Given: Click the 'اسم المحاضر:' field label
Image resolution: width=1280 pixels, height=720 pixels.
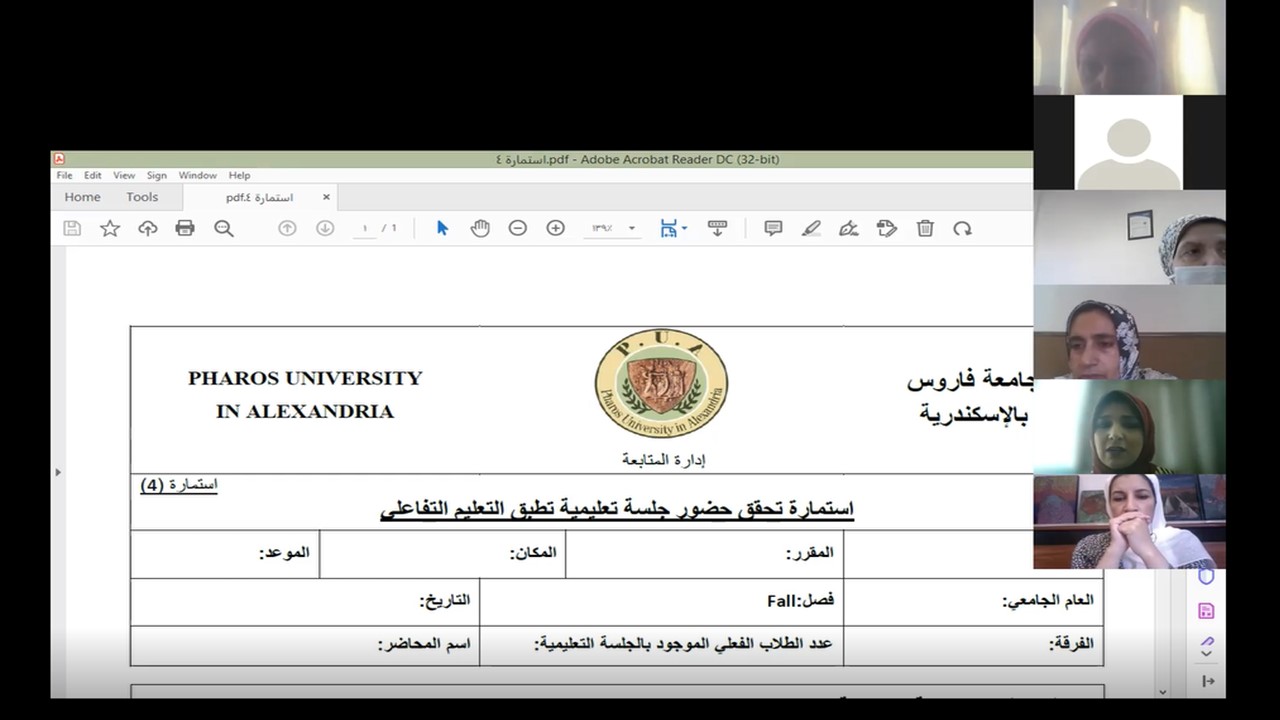Looking at the screenshot, I should point(424,644).
